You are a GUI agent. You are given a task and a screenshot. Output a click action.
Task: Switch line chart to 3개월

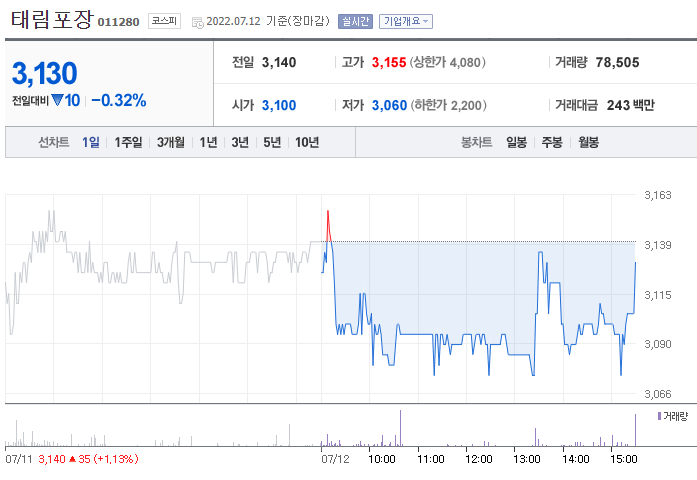click(x=171, y=142)
